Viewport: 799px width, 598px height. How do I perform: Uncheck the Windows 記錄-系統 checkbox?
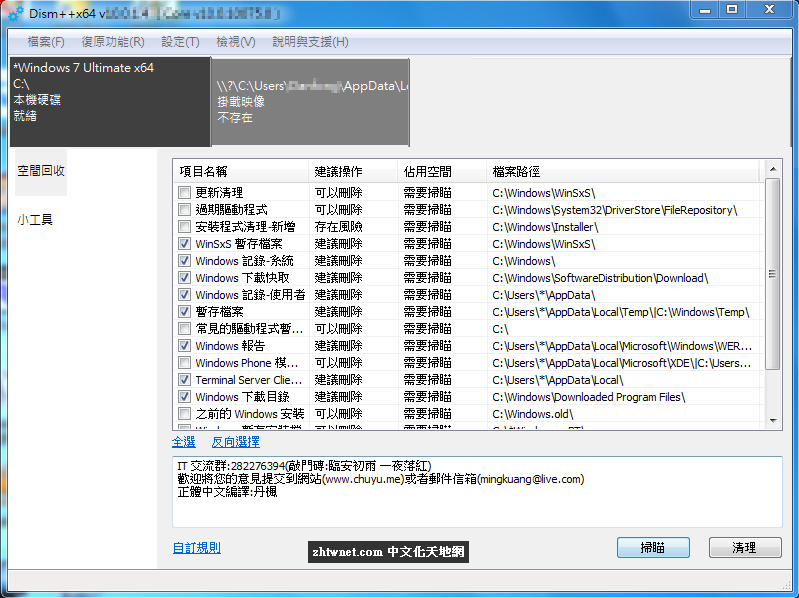pyautogui.click(x=184, y=261)
